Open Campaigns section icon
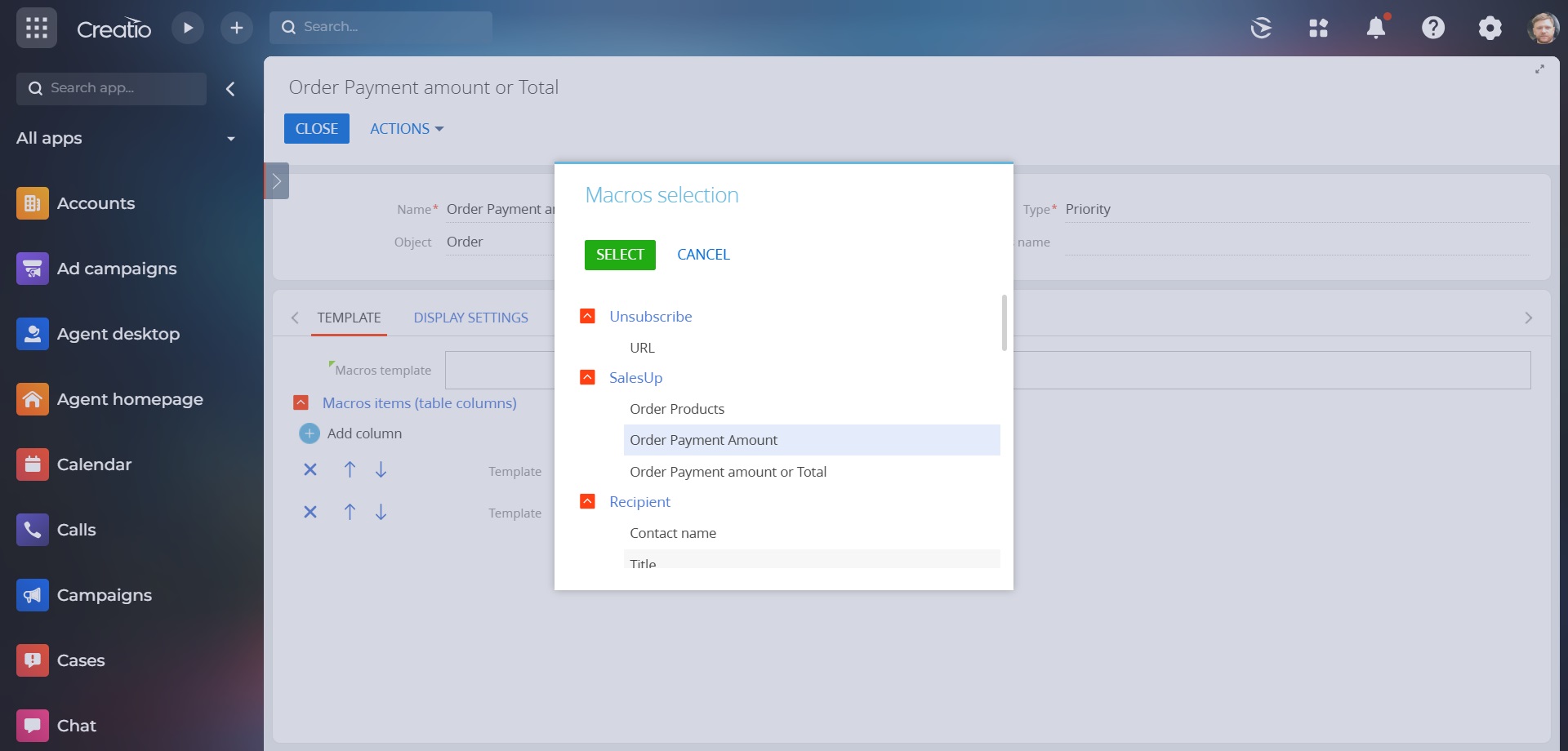1568x751 pixels. pos(33,595)
